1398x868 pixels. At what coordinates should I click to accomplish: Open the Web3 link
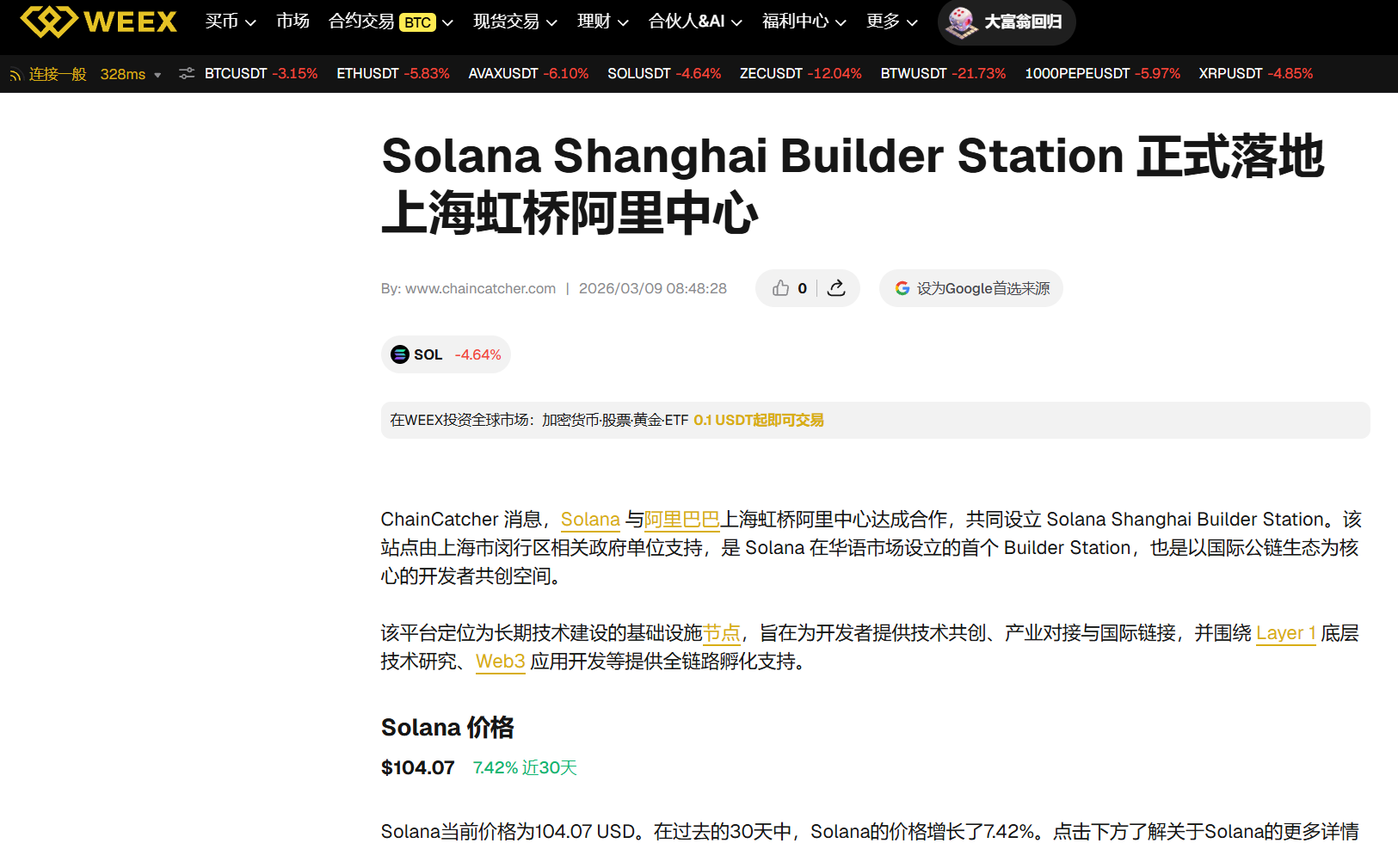(501, 662)
